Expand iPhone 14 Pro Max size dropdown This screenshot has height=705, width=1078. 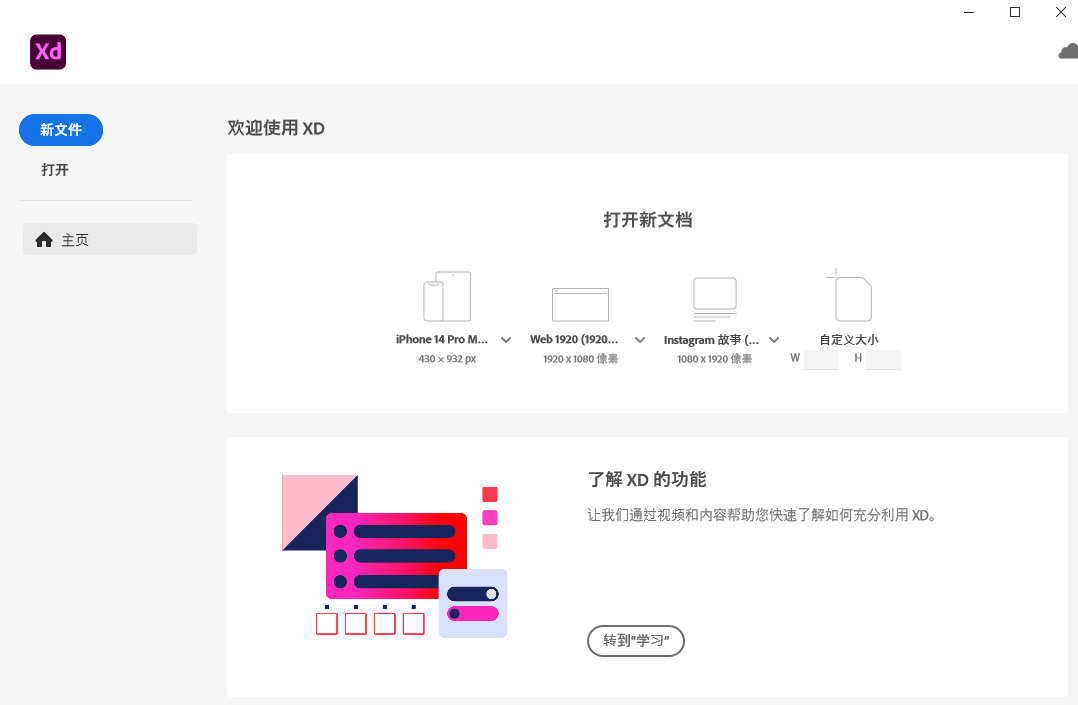tap(506, 340)
